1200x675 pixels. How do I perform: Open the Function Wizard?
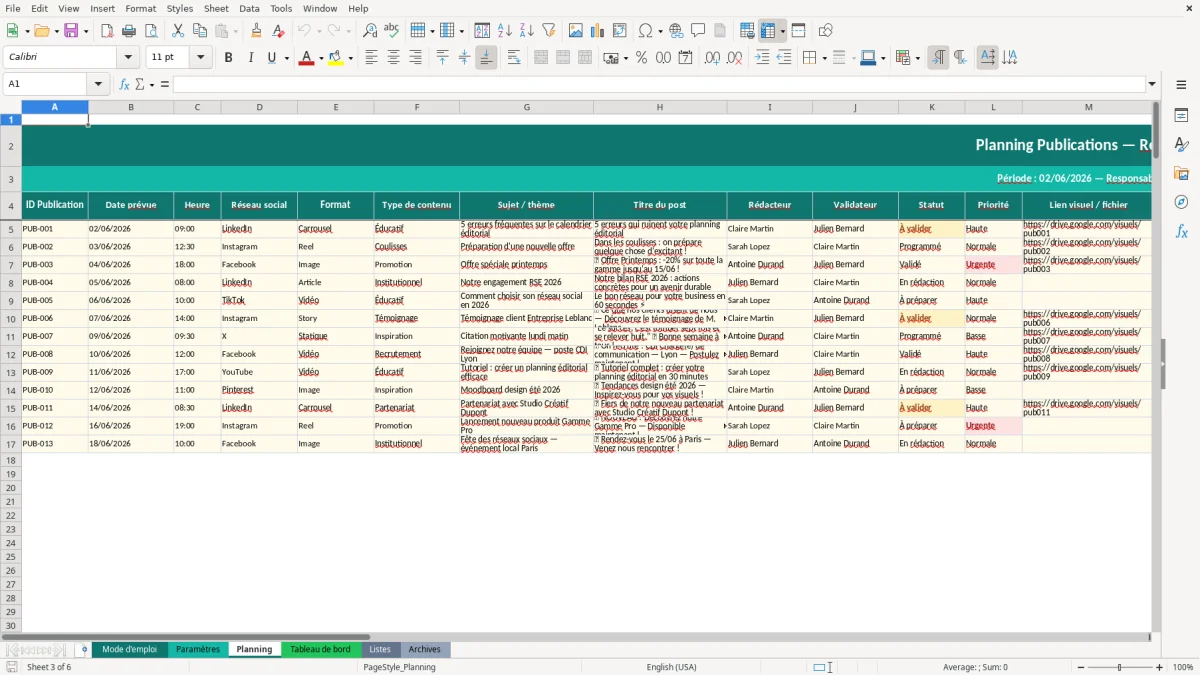tap(124, 84)
